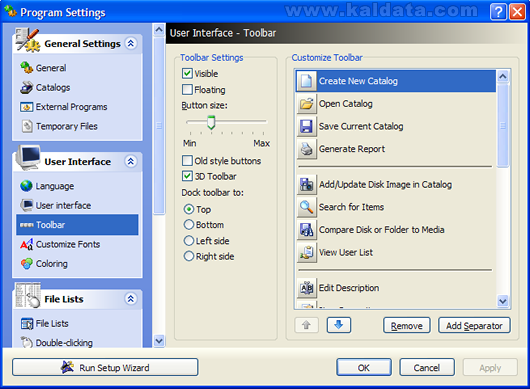The width and height of the screenshot is (530, 389).
Task: Click the Search for Items magnifier icon
Action: point(306,207)
